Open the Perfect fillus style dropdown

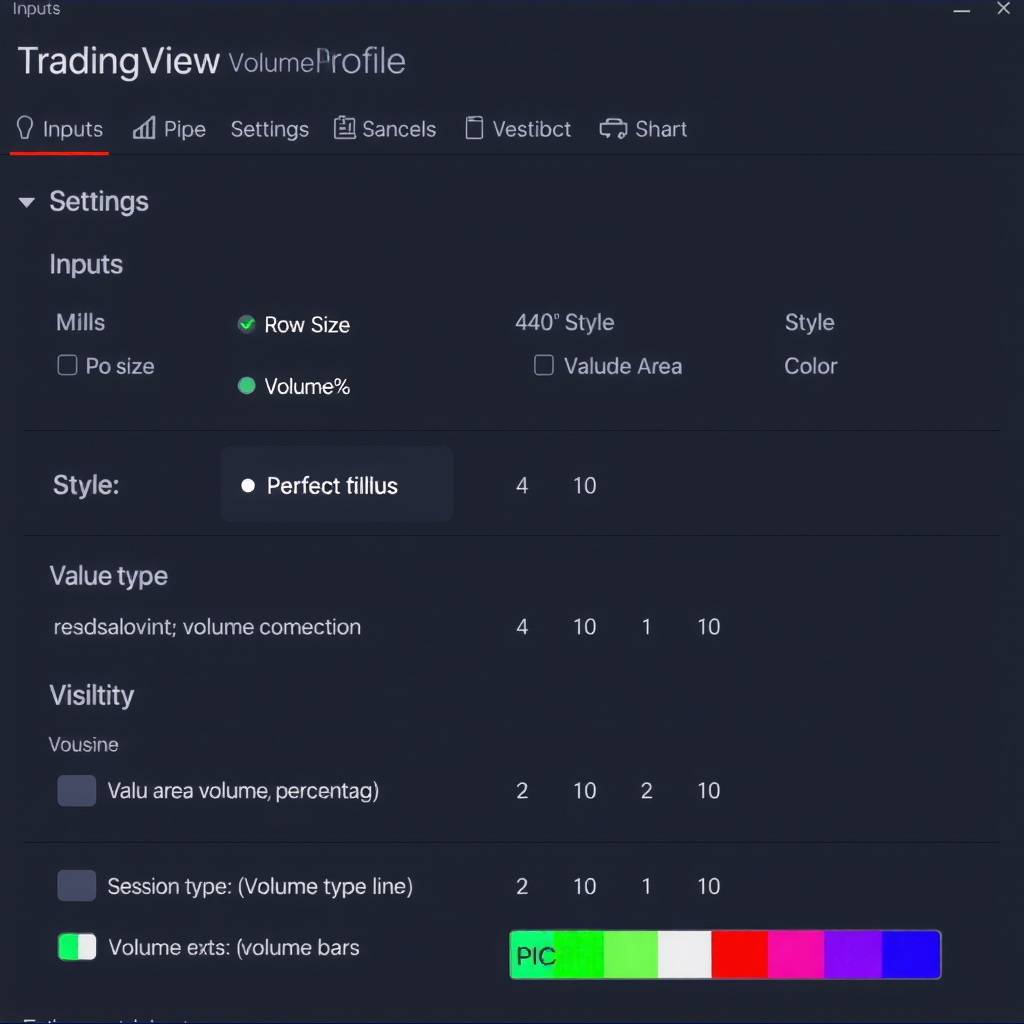pos(336,485)
